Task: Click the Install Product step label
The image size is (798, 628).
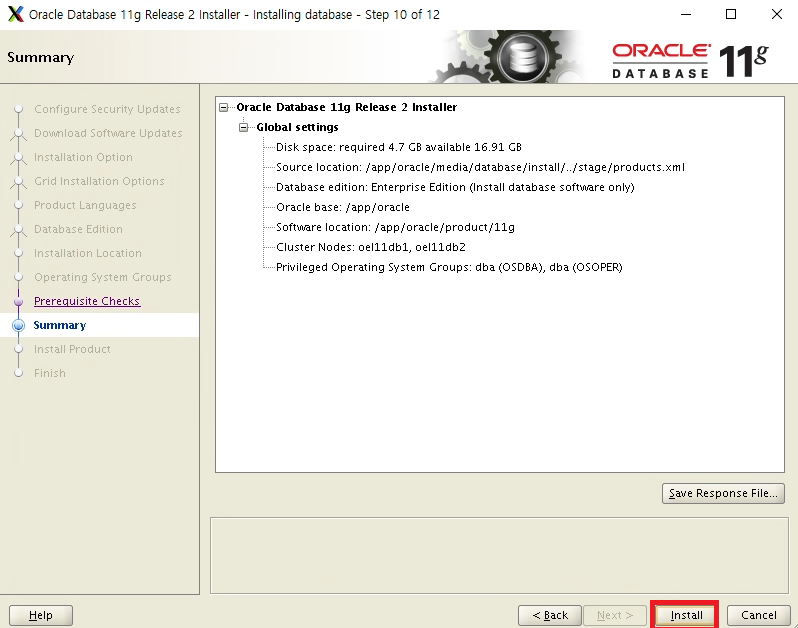Action: [72, 349]
